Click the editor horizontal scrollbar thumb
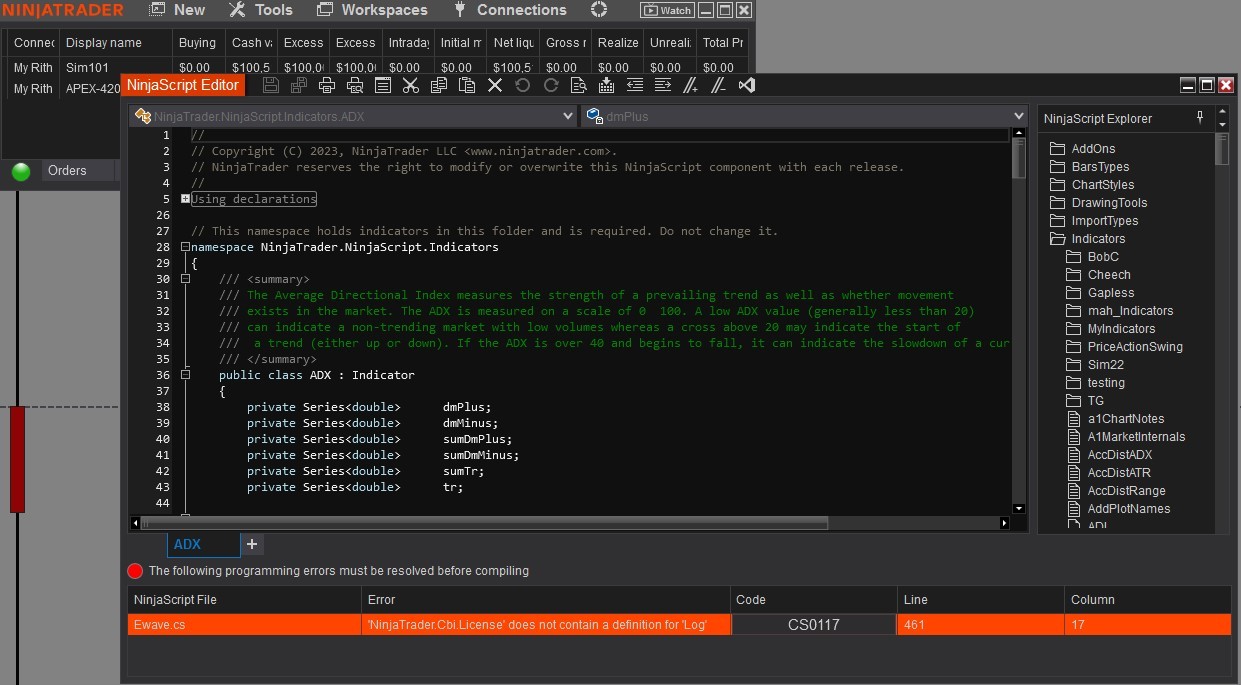The height and width of the screenshot is (685, 1241). 484,523
